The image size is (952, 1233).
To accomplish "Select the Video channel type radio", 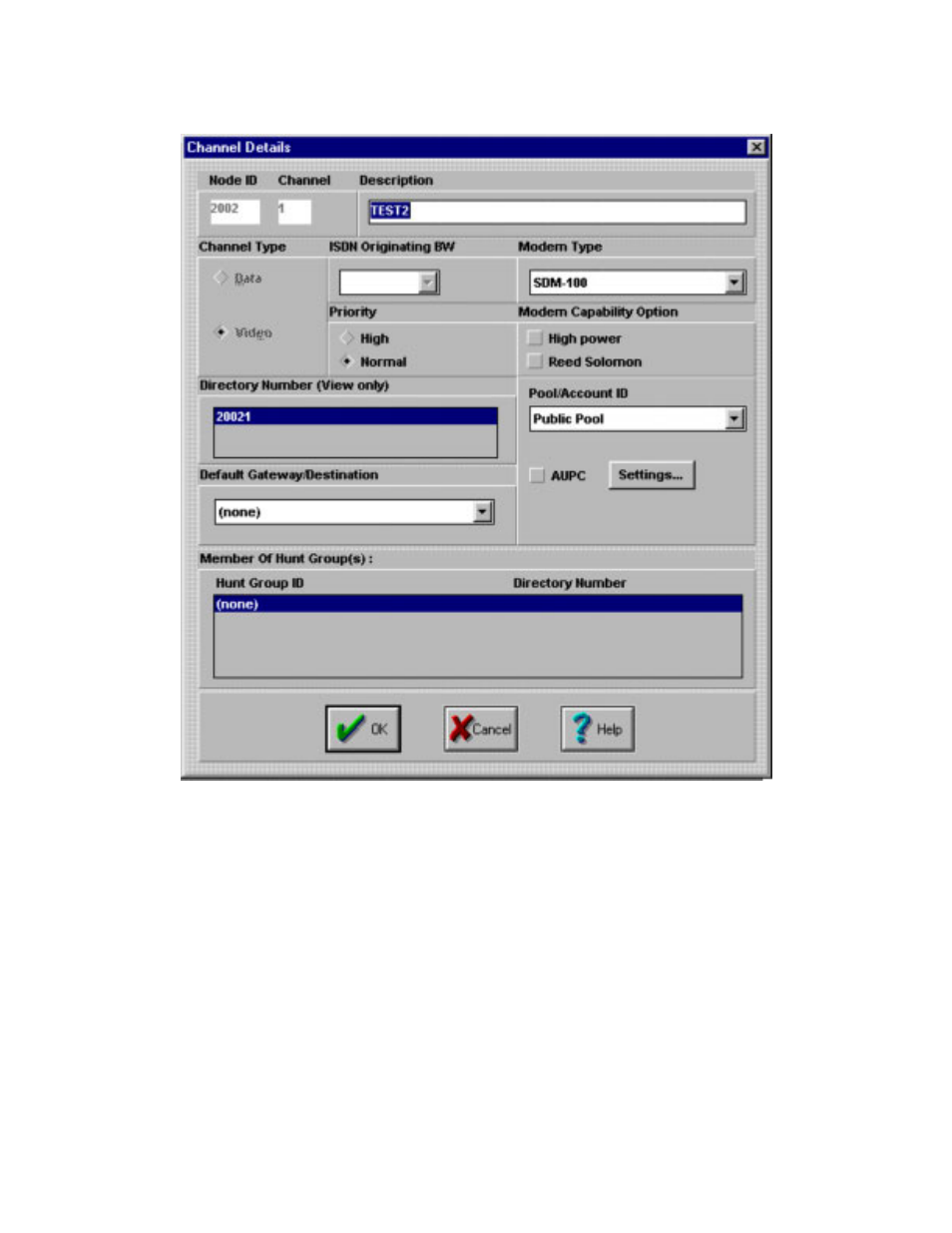I will pyautogui.click(x=221, y=332).
